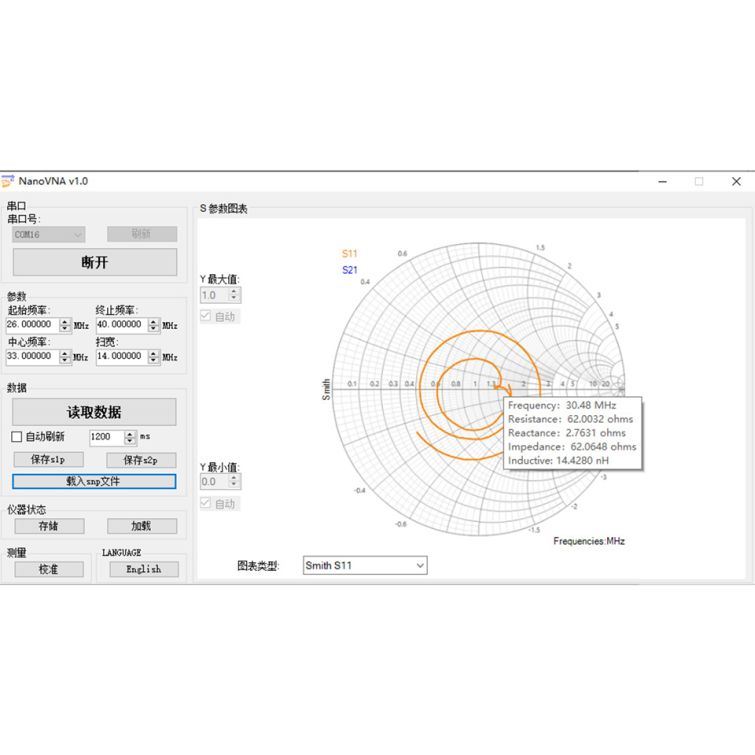Click the 载入snp文件 load file button
This screenshot has height=755, width=755.
pyautogui.click(x=94, y=481)
